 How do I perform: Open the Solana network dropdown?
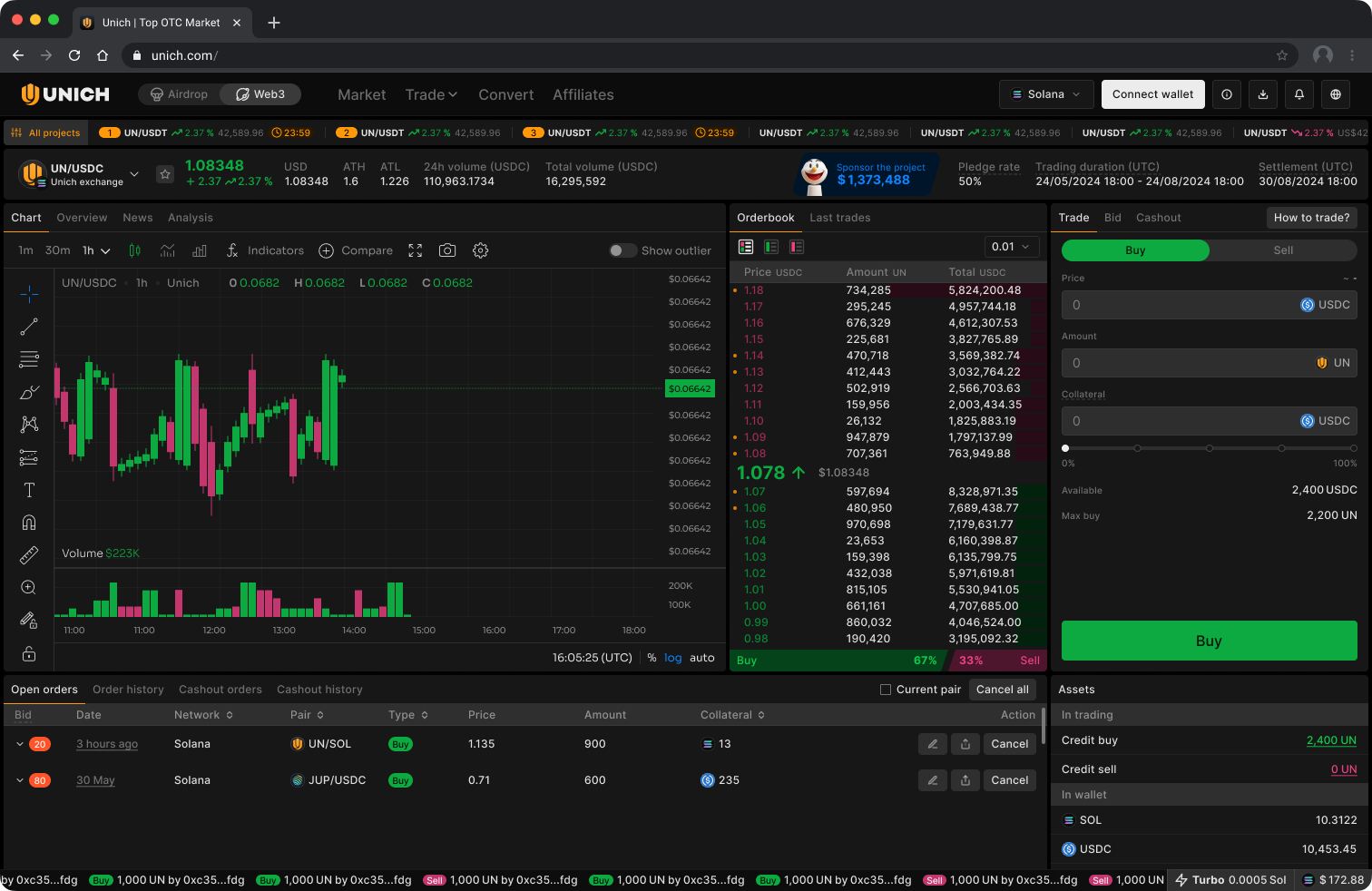click(1045, 94)
